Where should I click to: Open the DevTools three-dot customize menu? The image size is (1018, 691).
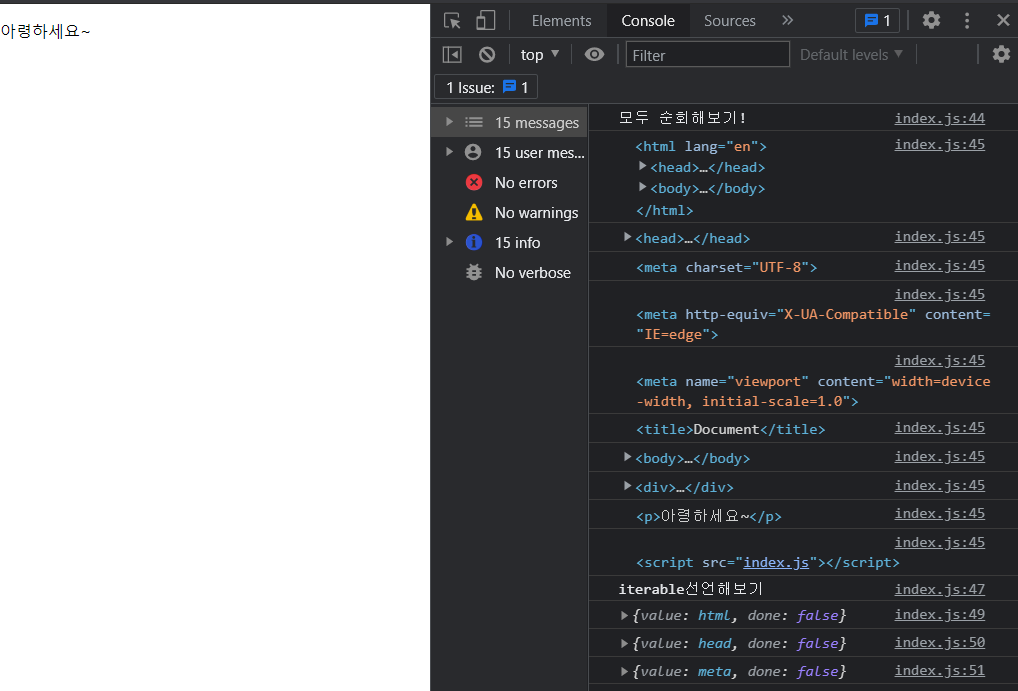point(967,20)
